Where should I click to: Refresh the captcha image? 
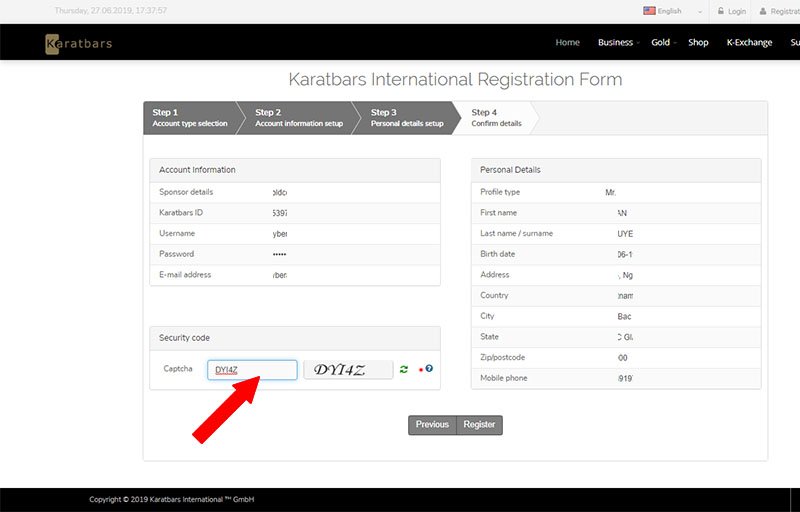pos(404,369)
